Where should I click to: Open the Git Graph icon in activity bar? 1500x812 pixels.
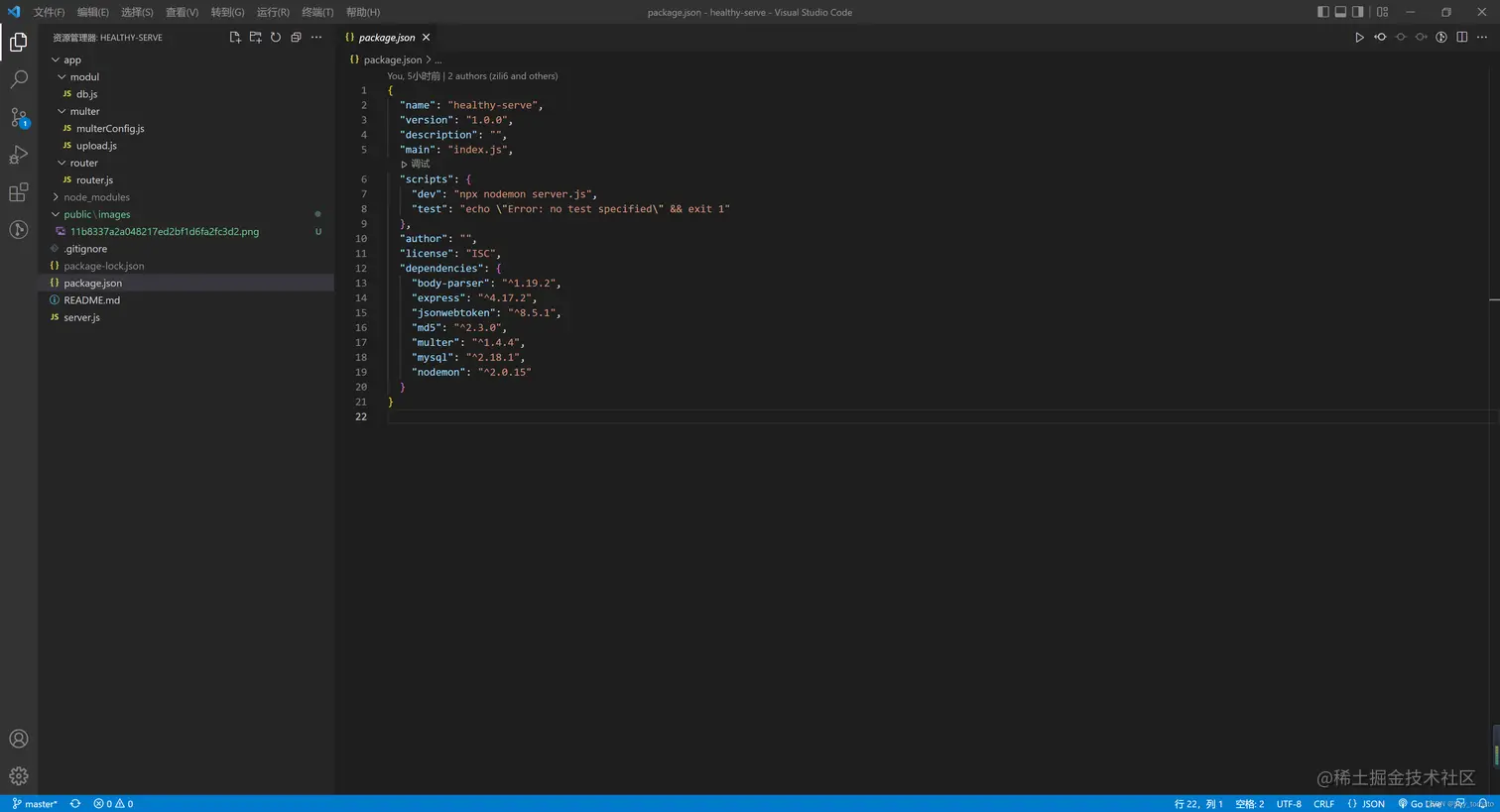pos(18,230)
